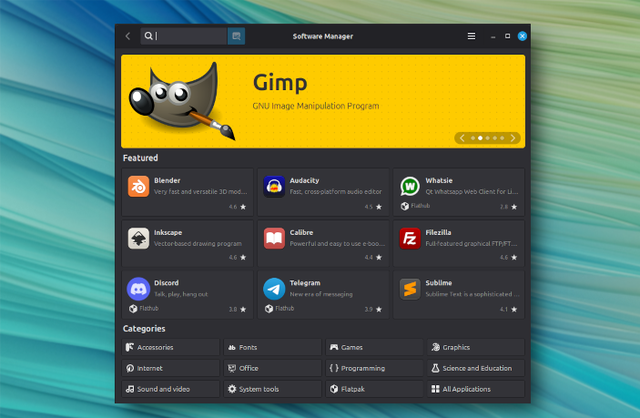Open the Sublime app icon
The image size is (640, 418).
[410, 289]
